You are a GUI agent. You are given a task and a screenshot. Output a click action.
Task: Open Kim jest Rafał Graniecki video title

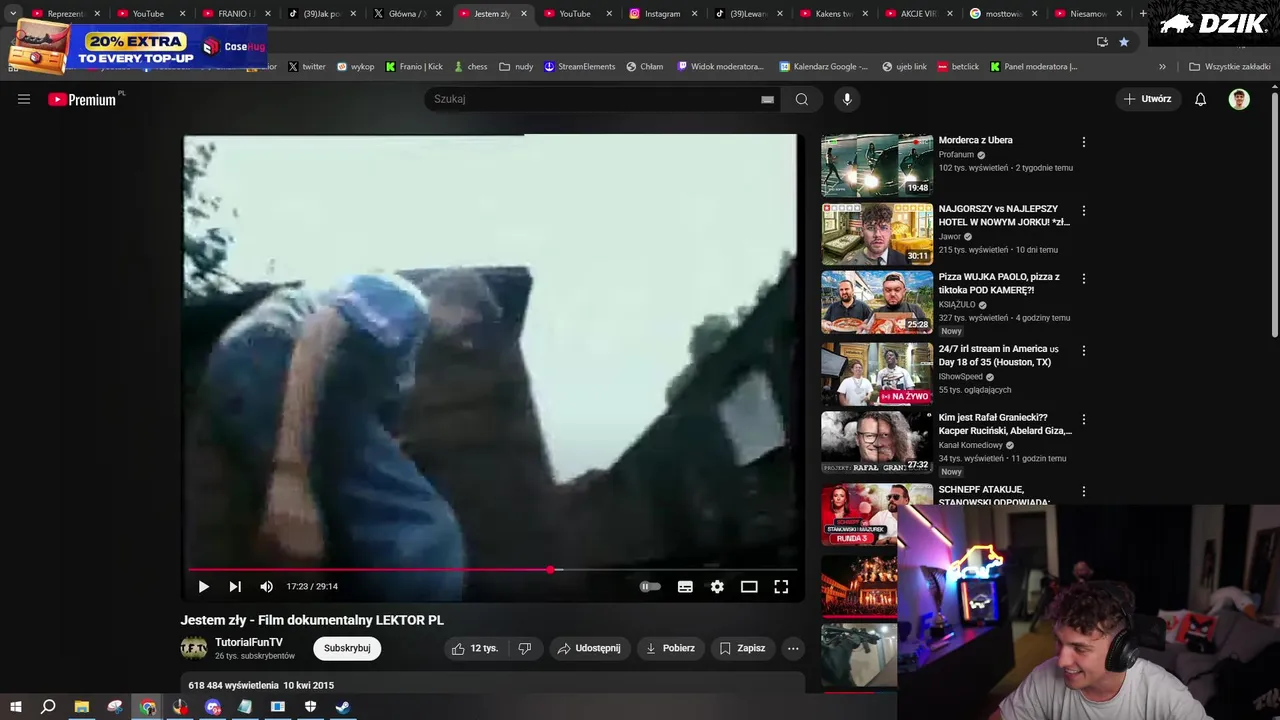coord(1005,424)
